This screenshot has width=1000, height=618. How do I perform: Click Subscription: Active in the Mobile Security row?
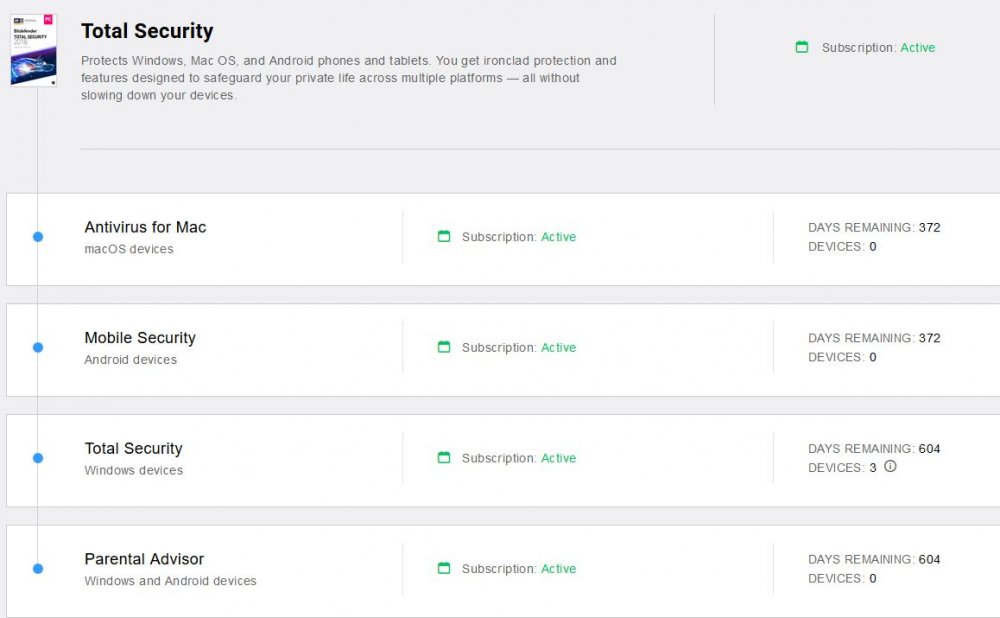[519, 348]
